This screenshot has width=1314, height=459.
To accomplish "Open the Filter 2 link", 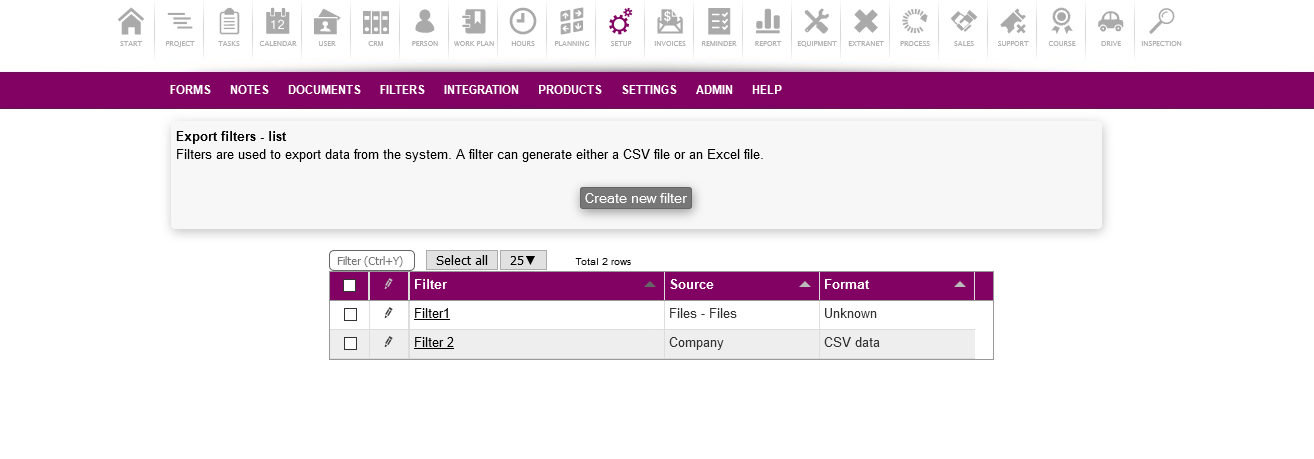I will click(434, 343).
